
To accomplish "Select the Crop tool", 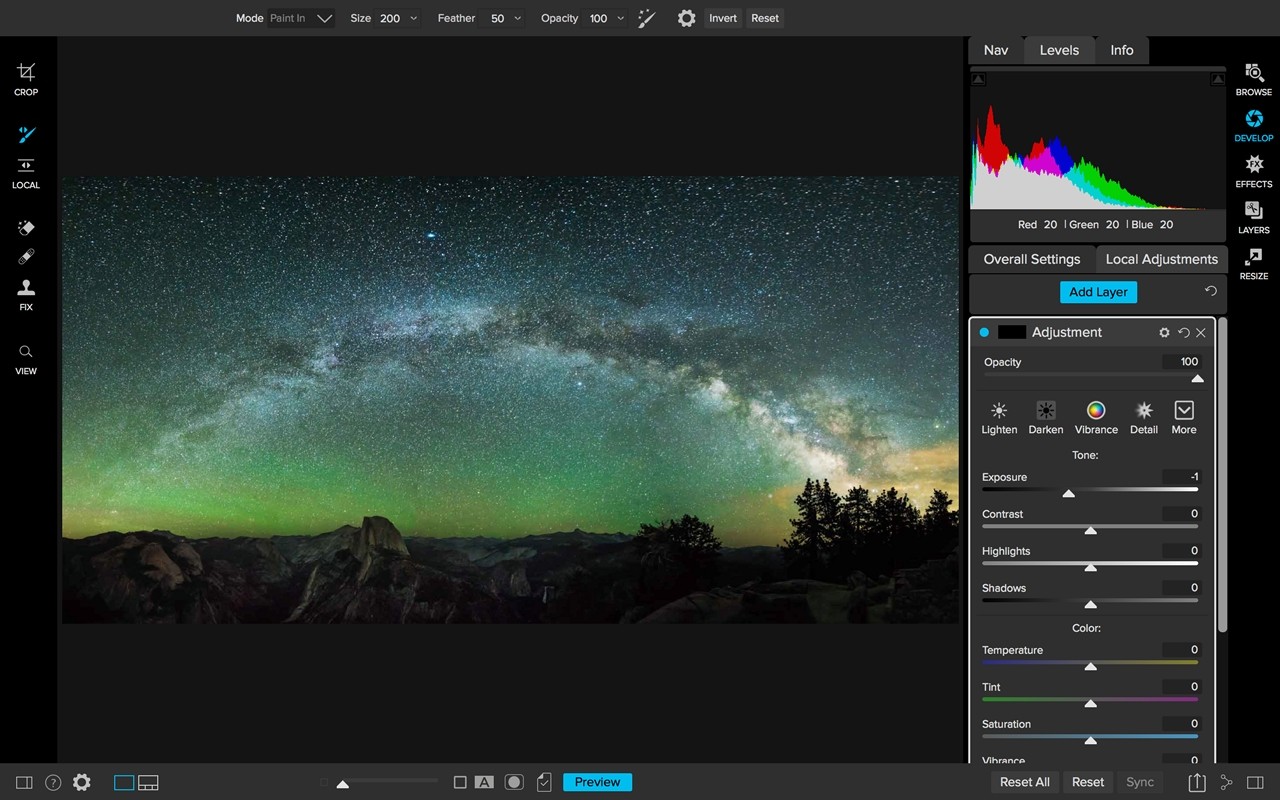I will 26,79.
